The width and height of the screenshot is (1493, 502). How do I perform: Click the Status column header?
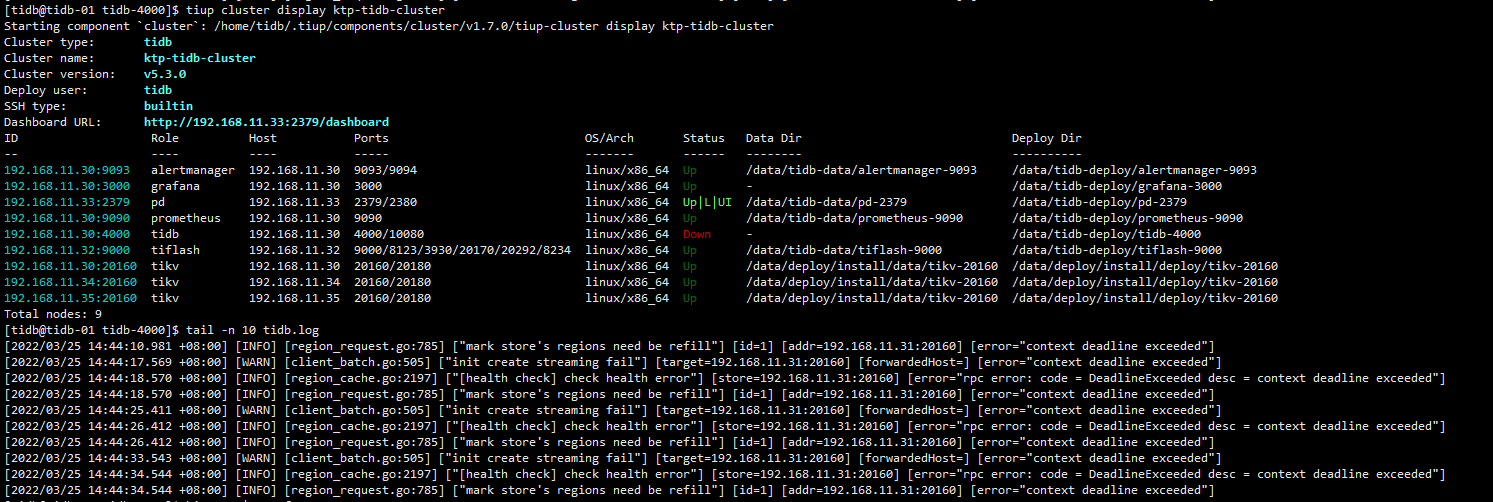point(704,138)
